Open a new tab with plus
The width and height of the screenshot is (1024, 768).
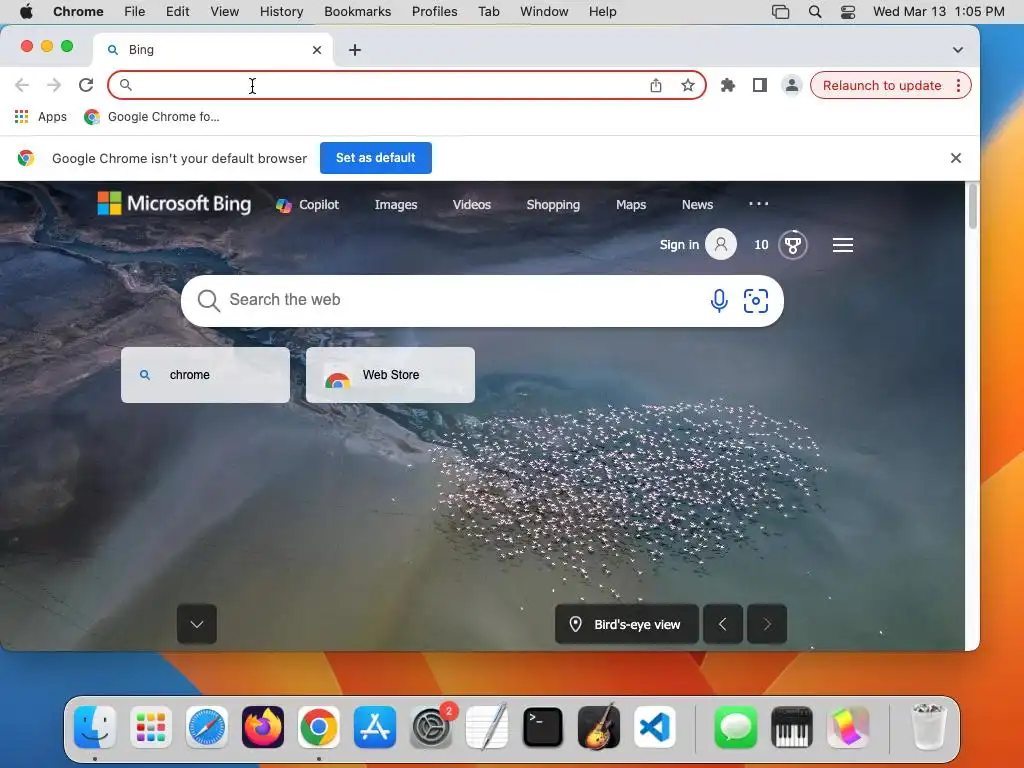(355, 50)
